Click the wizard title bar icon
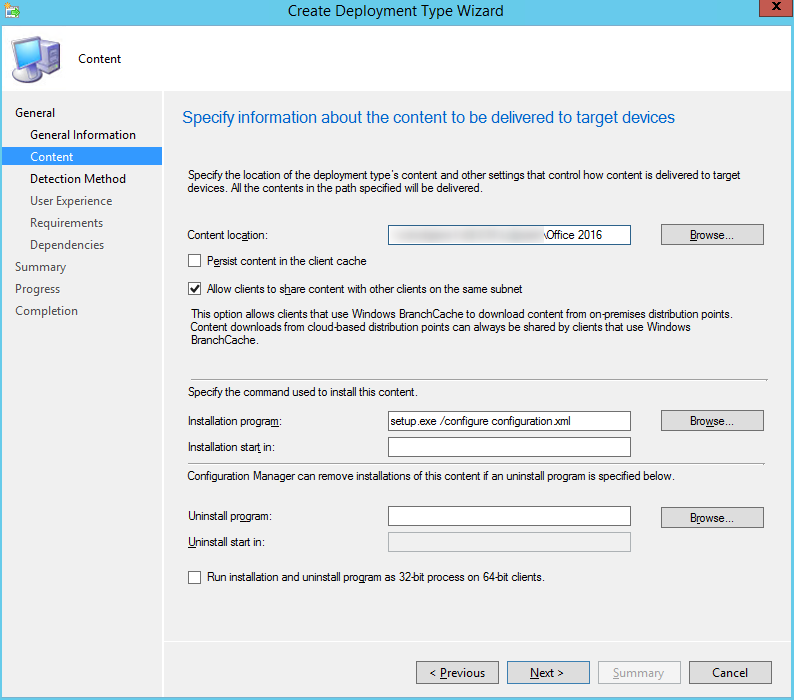 coord(12,10)
